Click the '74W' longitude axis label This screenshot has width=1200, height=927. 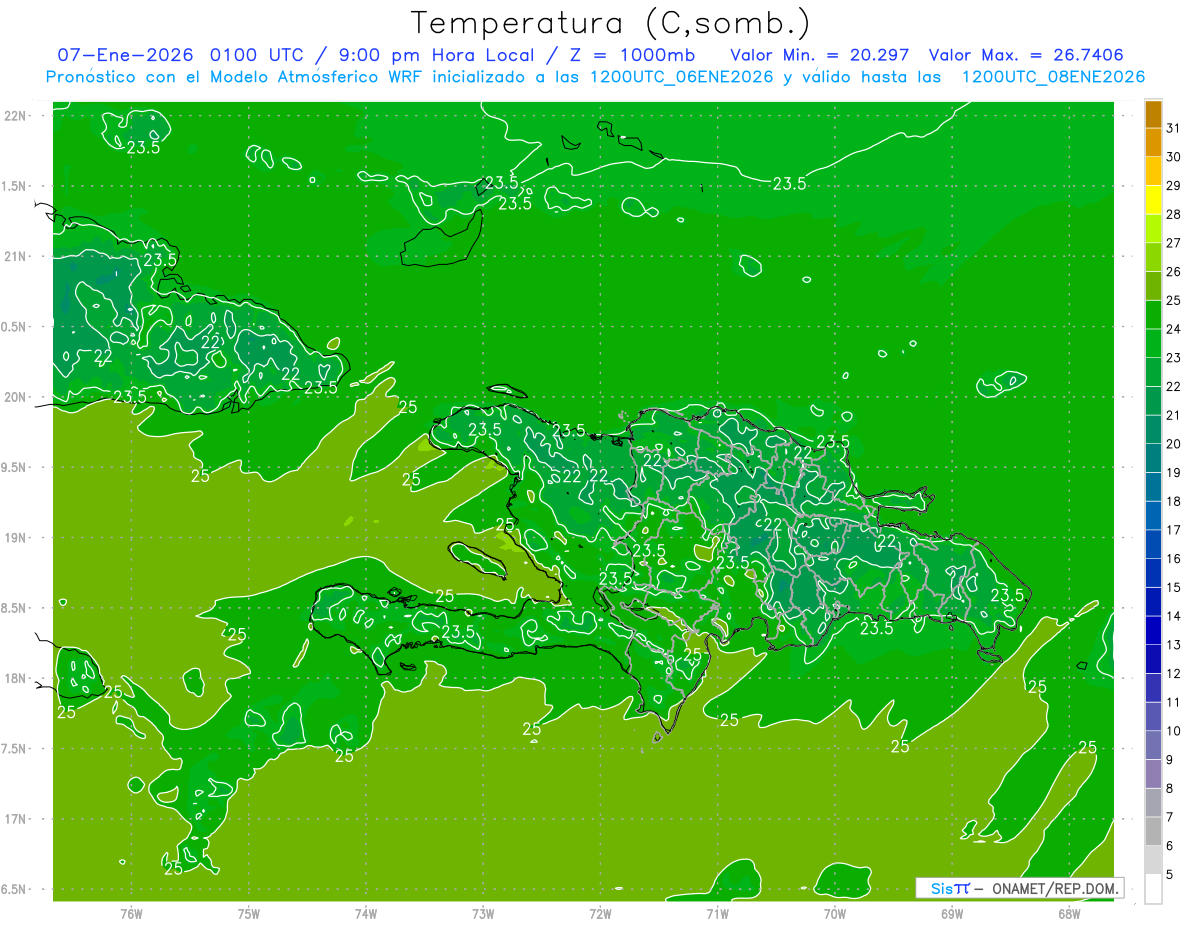[365, 915]
